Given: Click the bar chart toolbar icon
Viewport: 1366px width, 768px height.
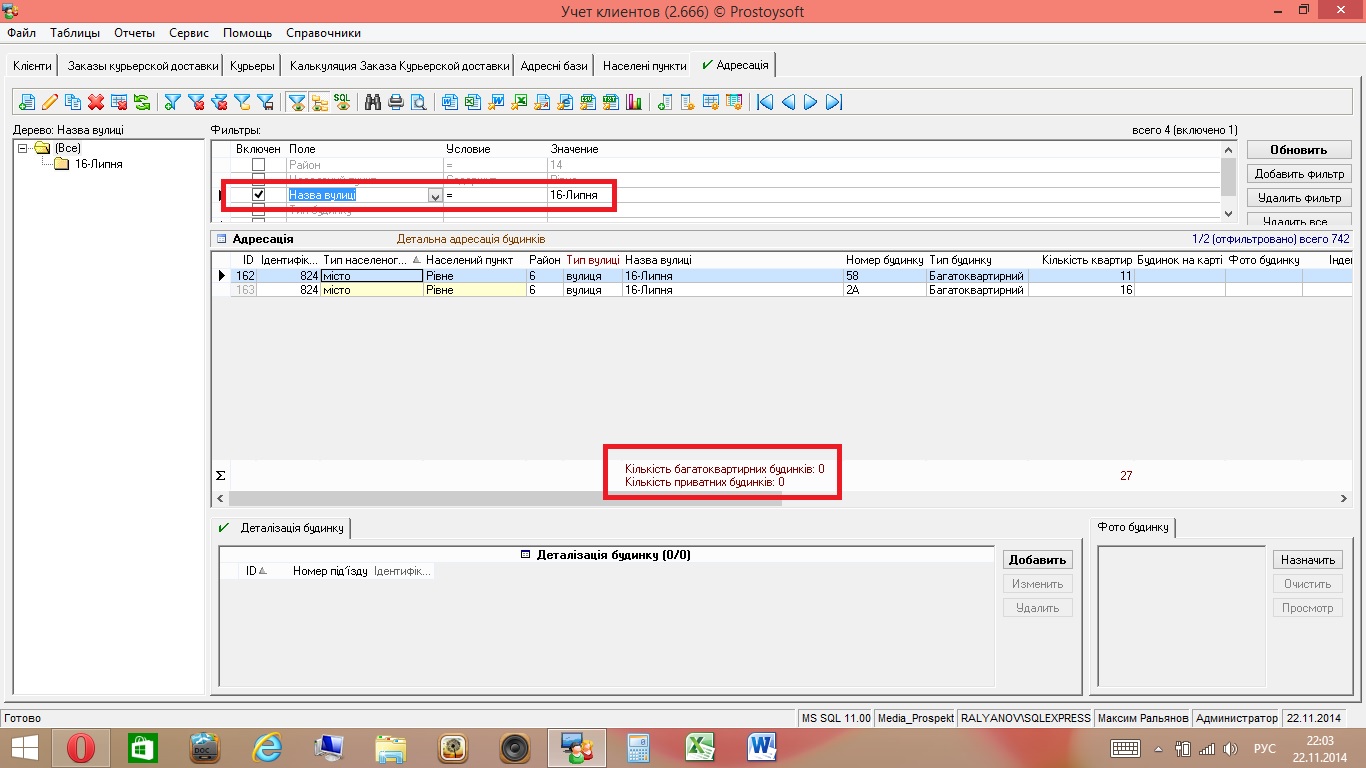Looking at the screenshot, I should (633, 102).
